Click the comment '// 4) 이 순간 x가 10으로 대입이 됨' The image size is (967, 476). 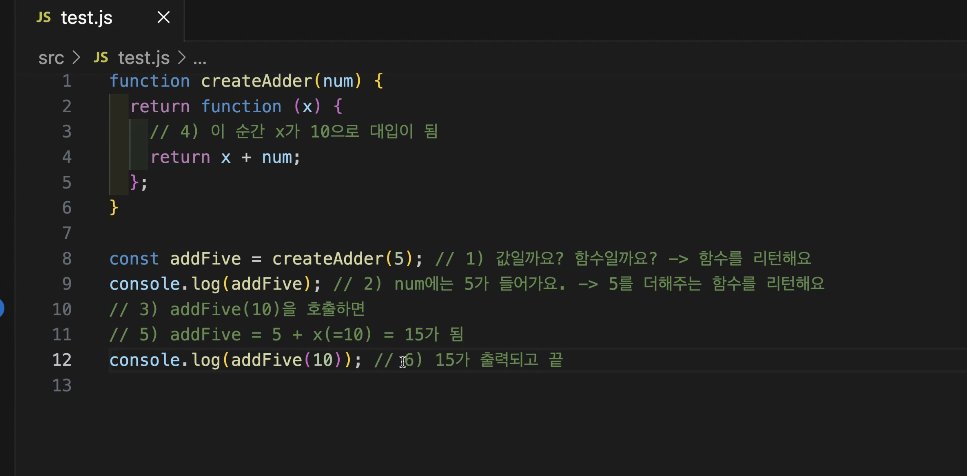[294, 131]
